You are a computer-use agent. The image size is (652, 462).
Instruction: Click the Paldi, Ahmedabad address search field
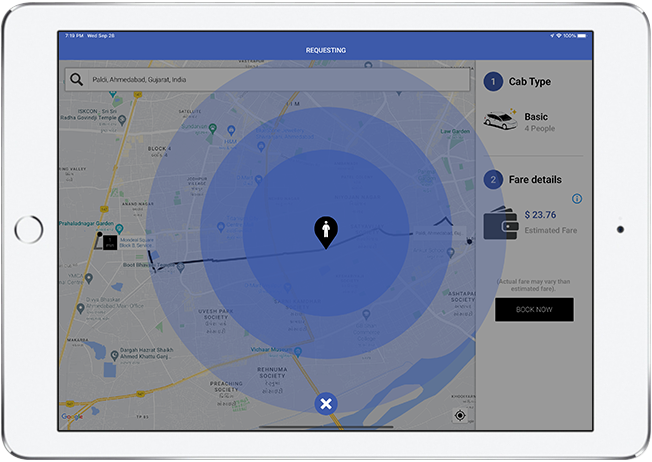[x=267, y=79]
